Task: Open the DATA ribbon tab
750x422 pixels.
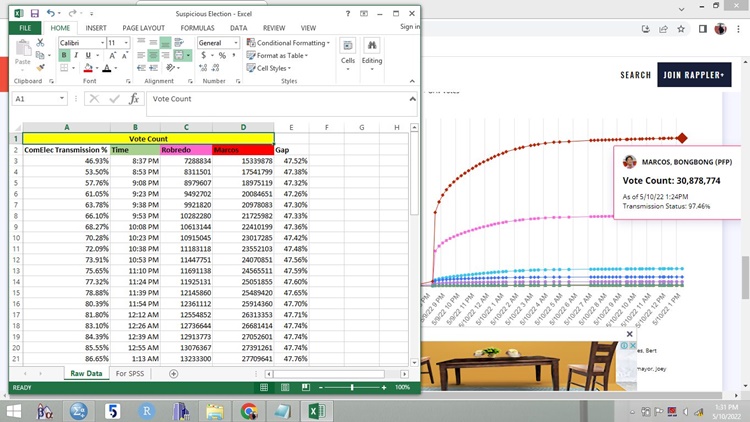Action: 239,28
